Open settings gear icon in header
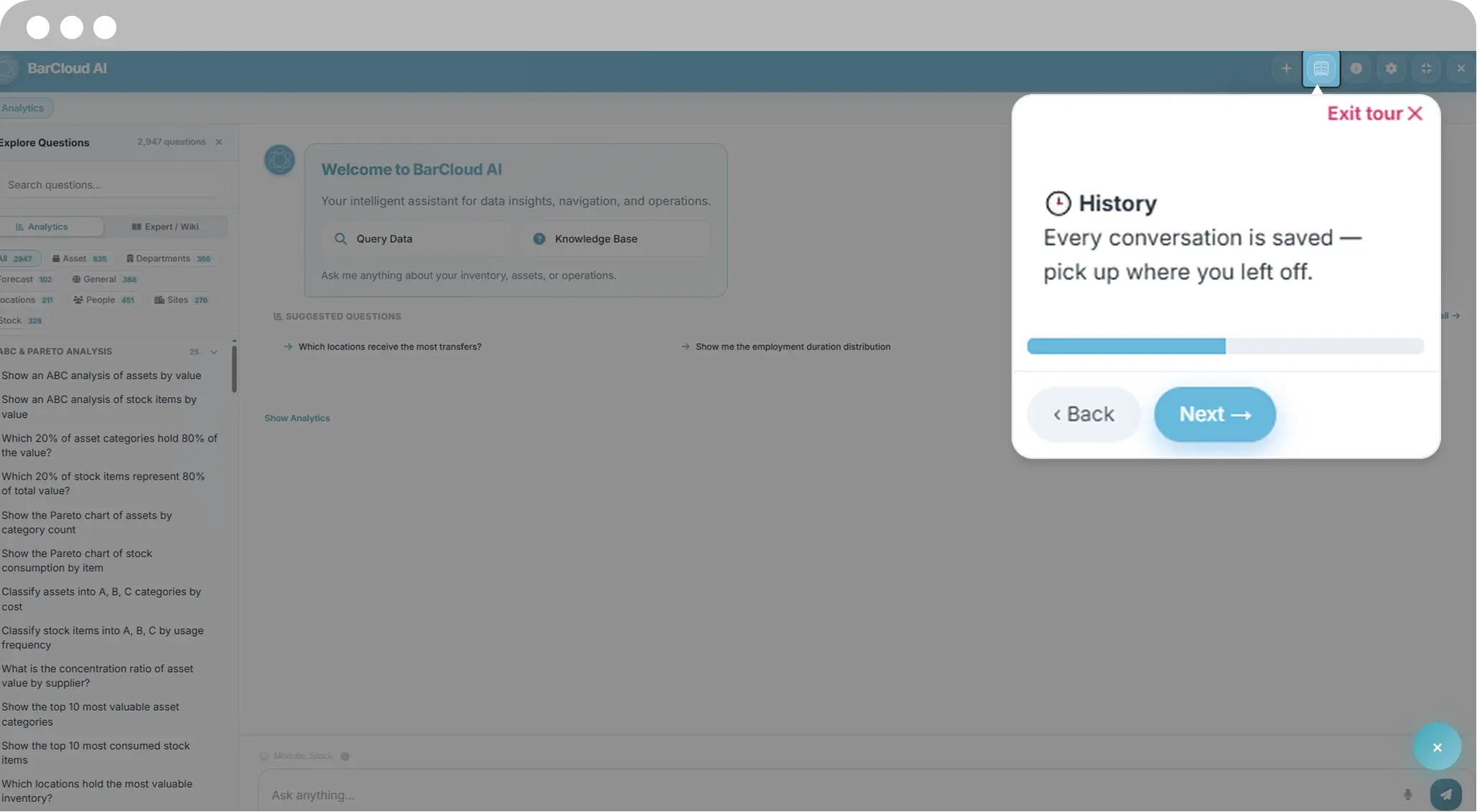The image size is (1477, 812). coord(1391,69)
